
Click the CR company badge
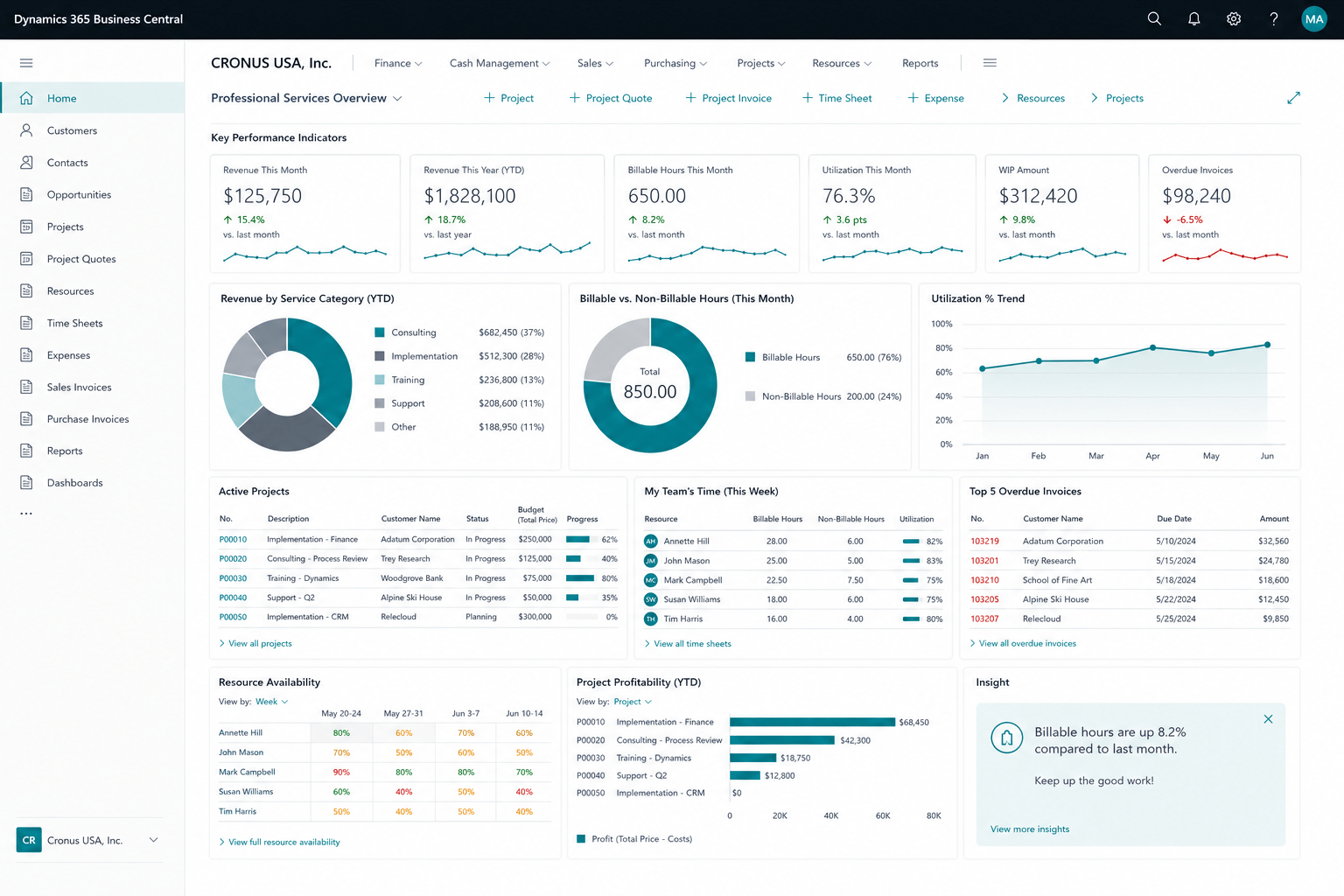29,840
